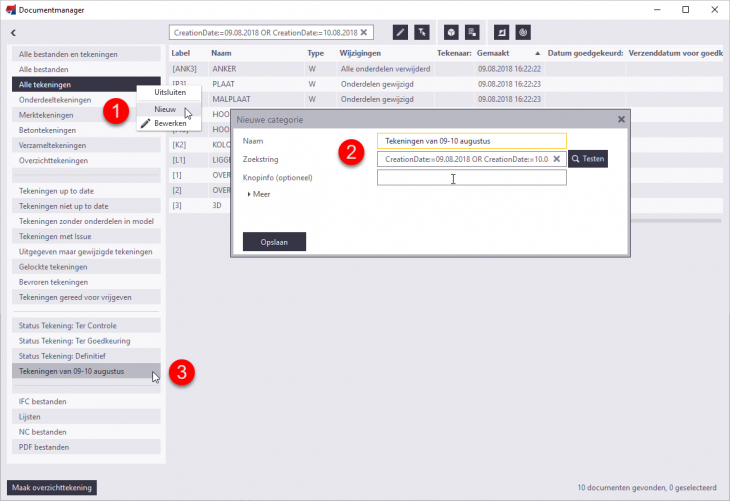The width and height of the screenshot is (730, 501).
Task: Click the document list icon beside the cube icon
Action: click(471, 32)
